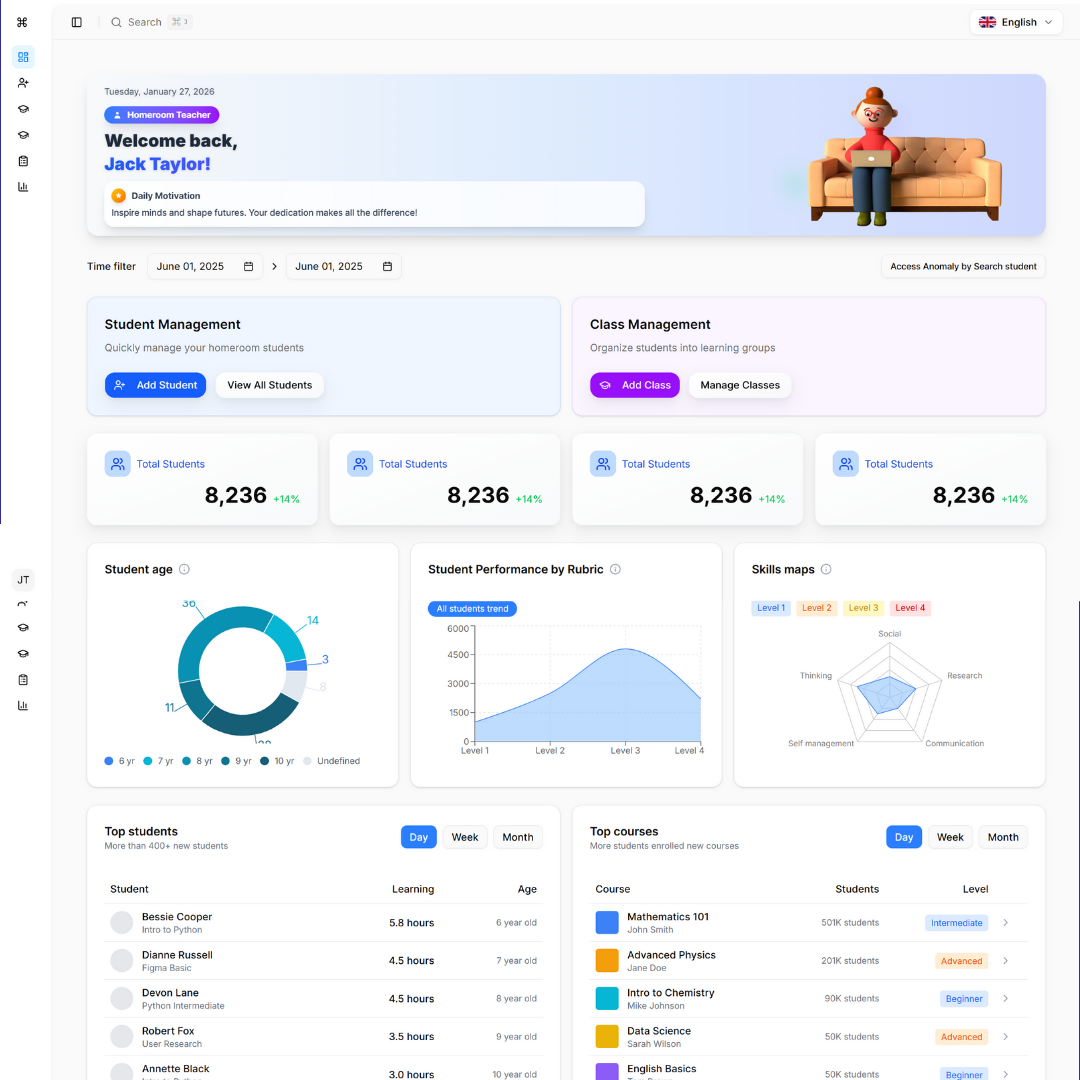Open the JT avatar in the sidebar
This screenshot has height=1080, width=1080.
pos(23,580)
